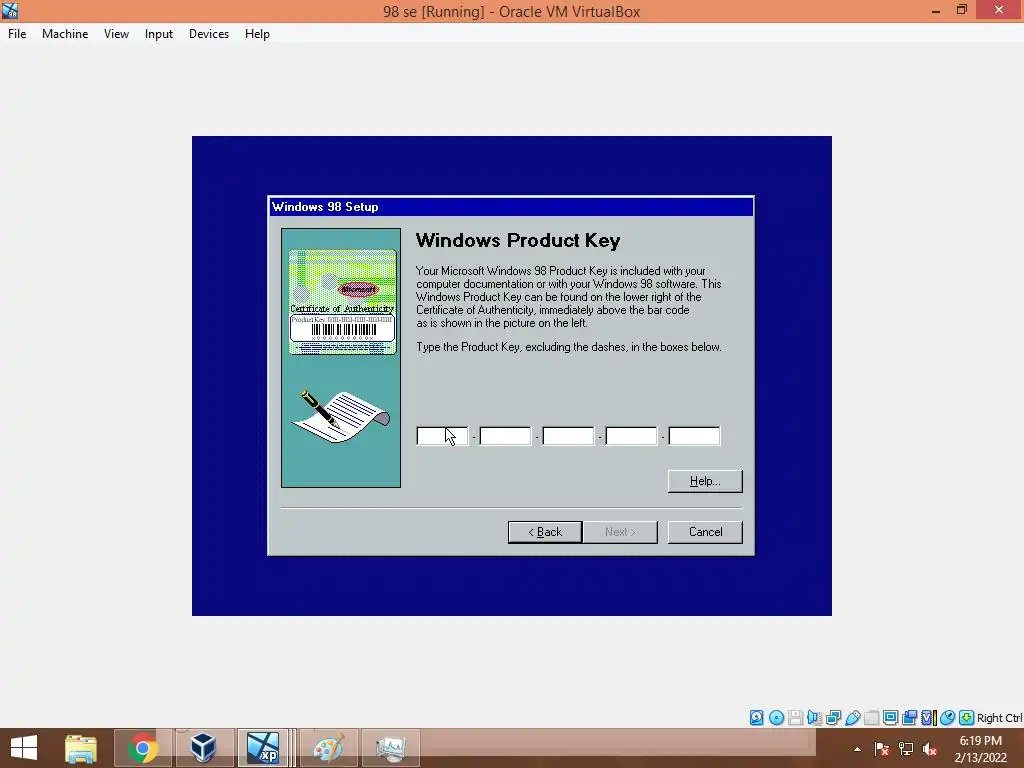Open the Help menu in the menu bar
Viewport: 1024px width, 768px height.
[x=257, y=34]
